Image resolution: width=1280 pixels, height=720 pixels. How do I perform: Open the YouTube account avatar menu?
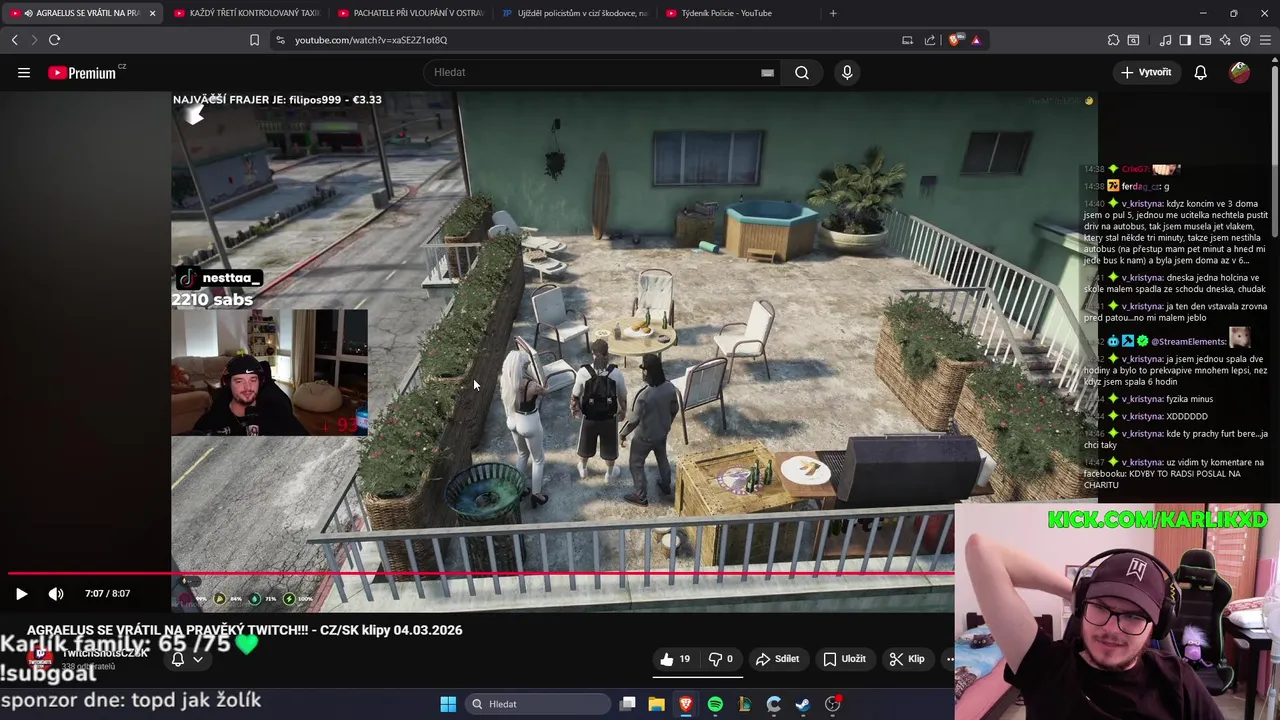1239,72
